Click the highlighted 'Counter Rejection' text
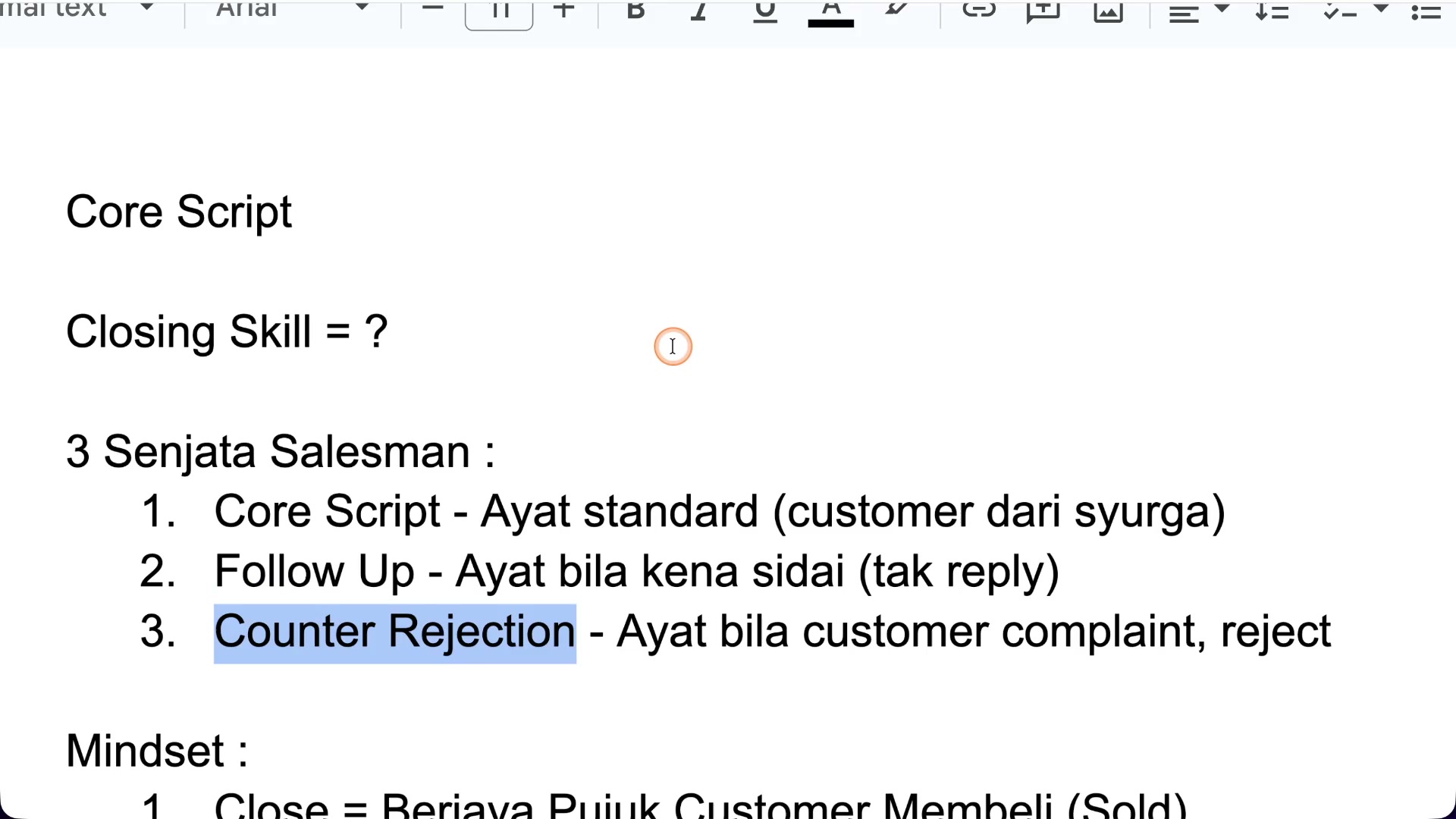 [395, 632]
